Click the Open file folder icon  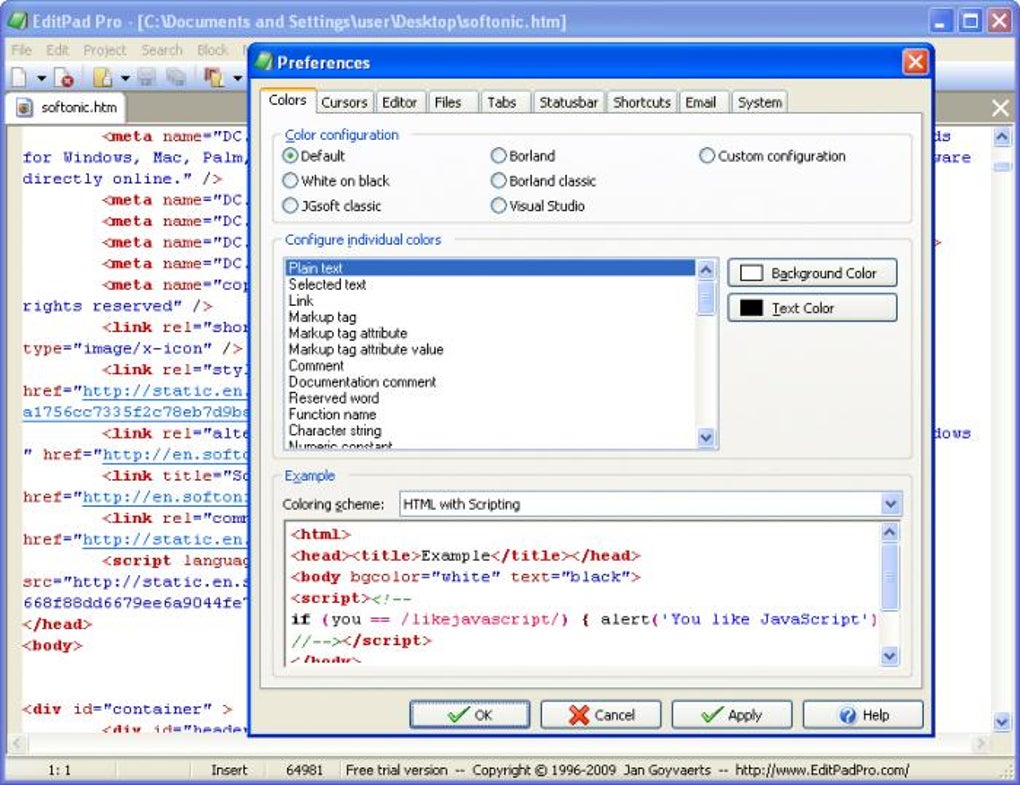point(103,78)
